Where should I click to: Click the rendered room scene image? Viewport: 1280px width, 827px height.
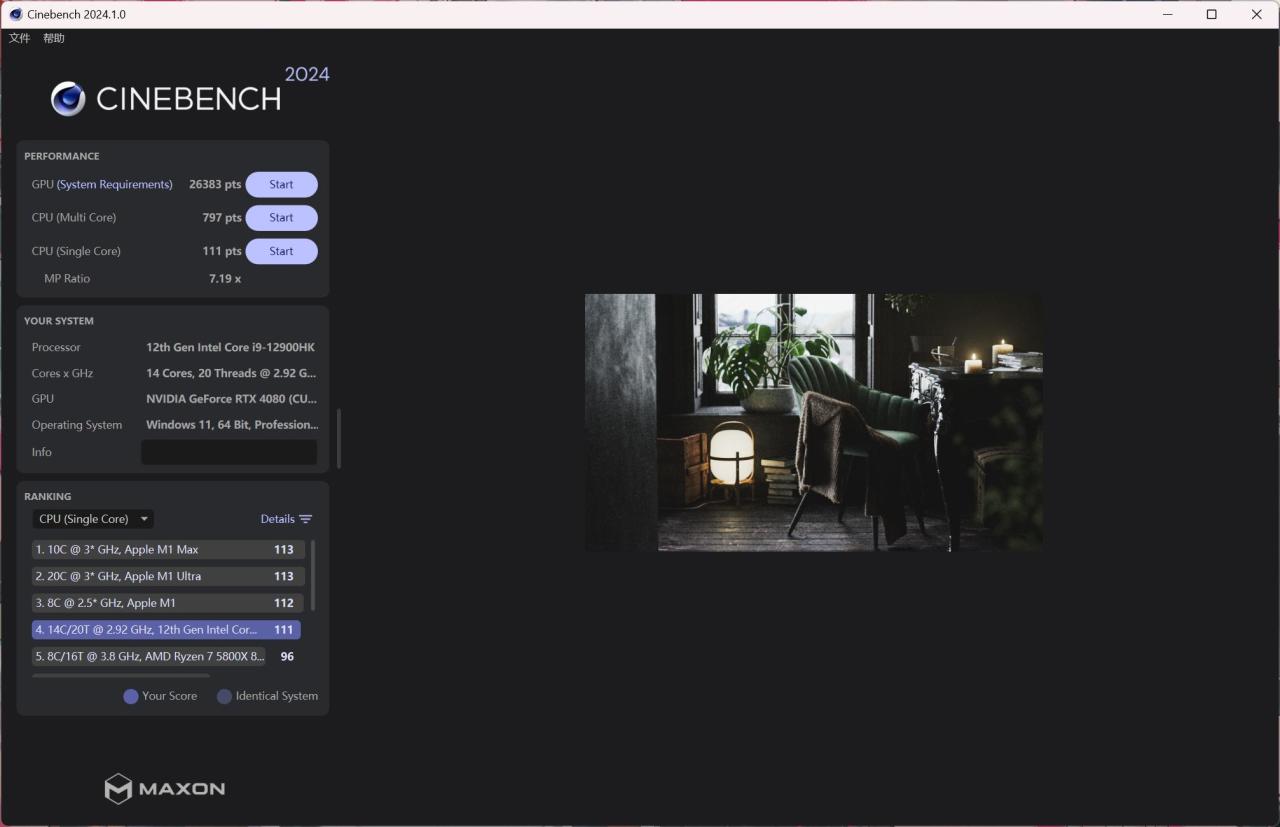813,422
